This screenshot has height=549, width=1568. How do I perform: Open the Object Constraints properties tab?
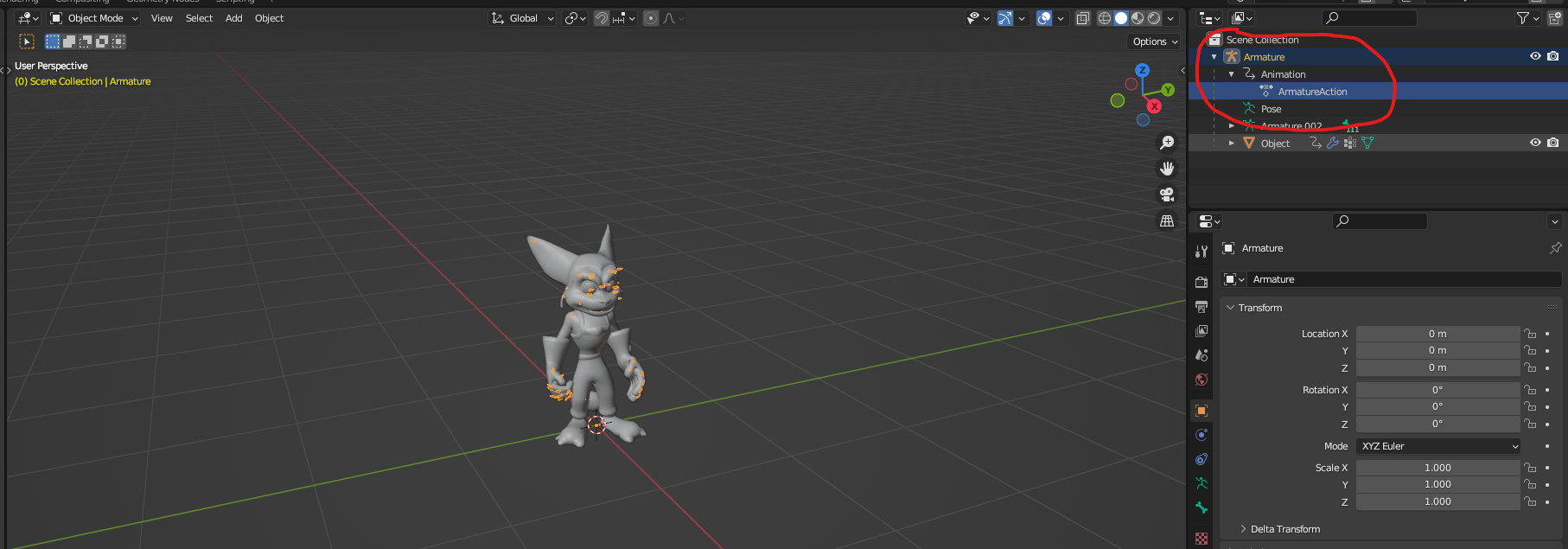[x=1201, y=459]
